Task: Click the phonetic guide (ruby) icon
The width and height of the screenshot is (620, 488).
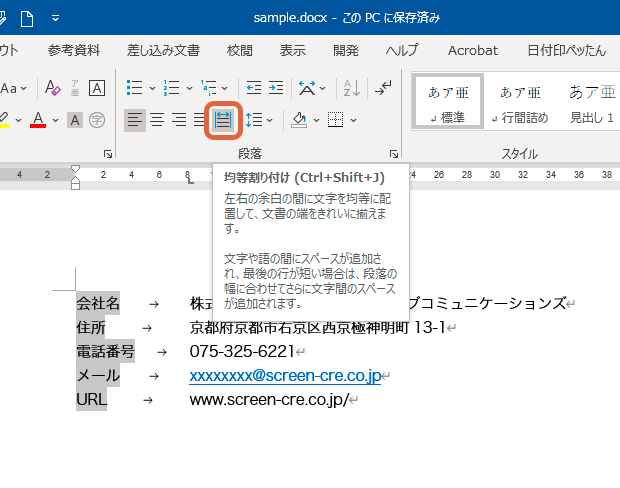Action: (75, 88)
